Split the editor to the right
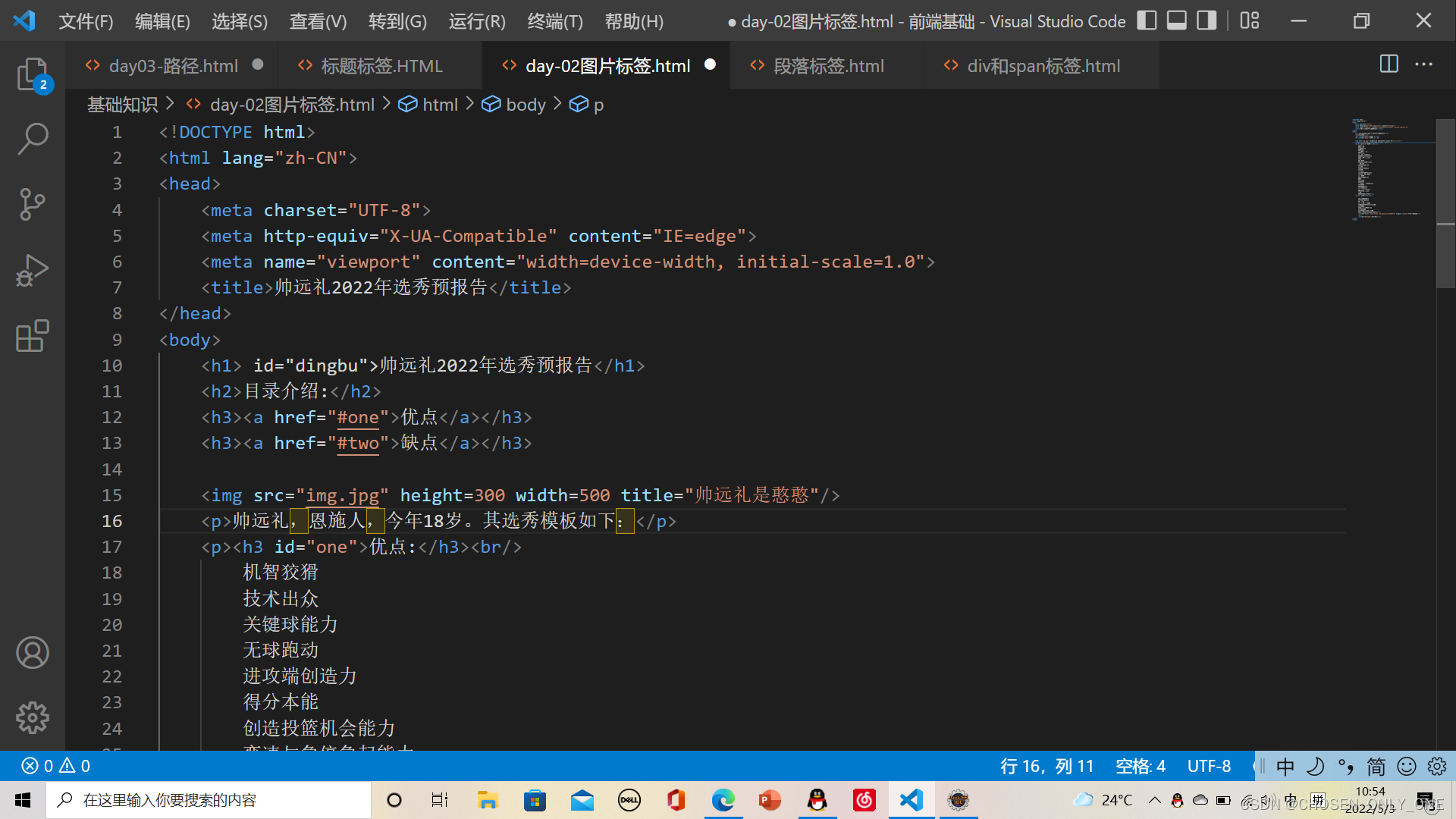Screen dimensions: 1456x819 pyautogui.click(x=1389, y=64)
